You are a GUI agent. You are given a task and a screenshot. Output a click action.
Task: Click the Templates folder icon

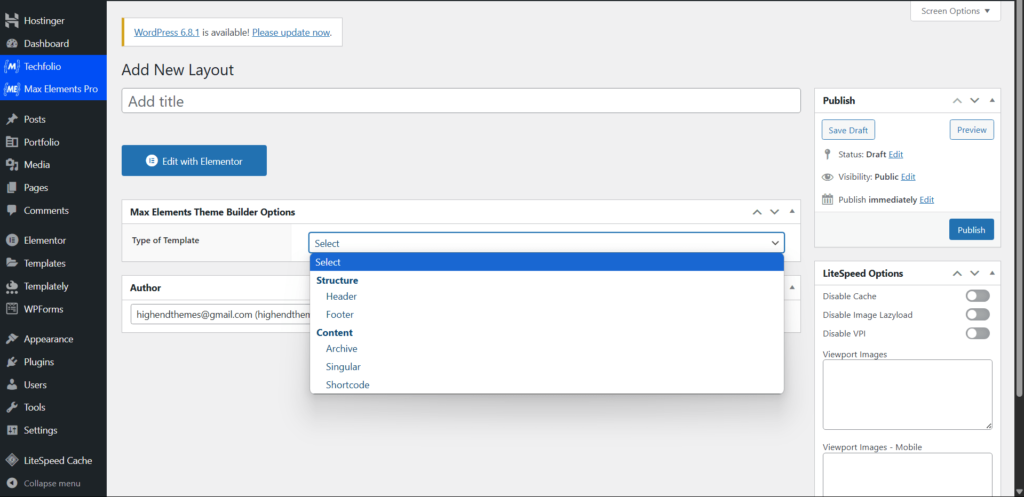pos(12,263)
